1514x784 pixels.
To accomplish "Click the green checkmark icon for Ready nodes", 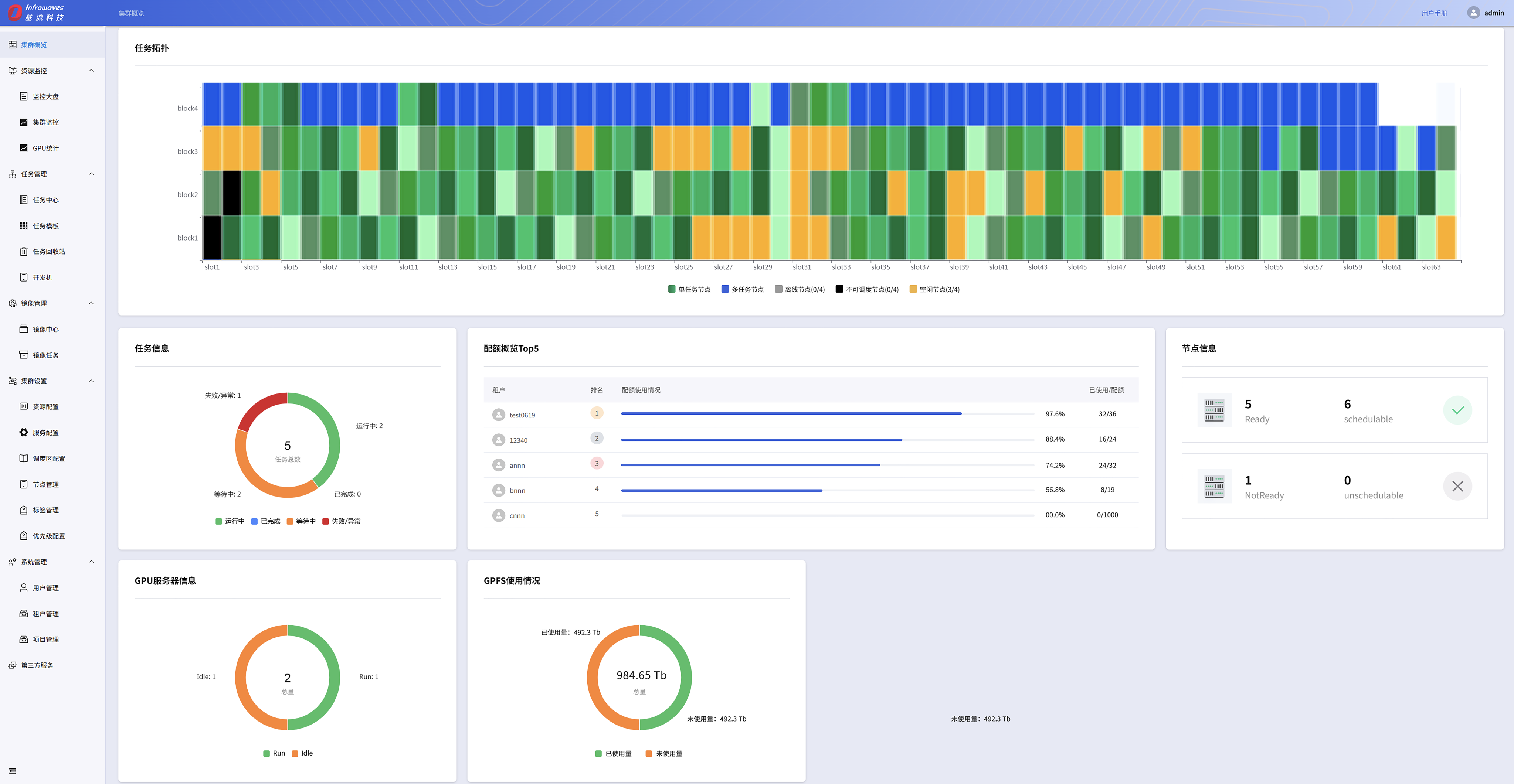I will tap(1457, 410).
